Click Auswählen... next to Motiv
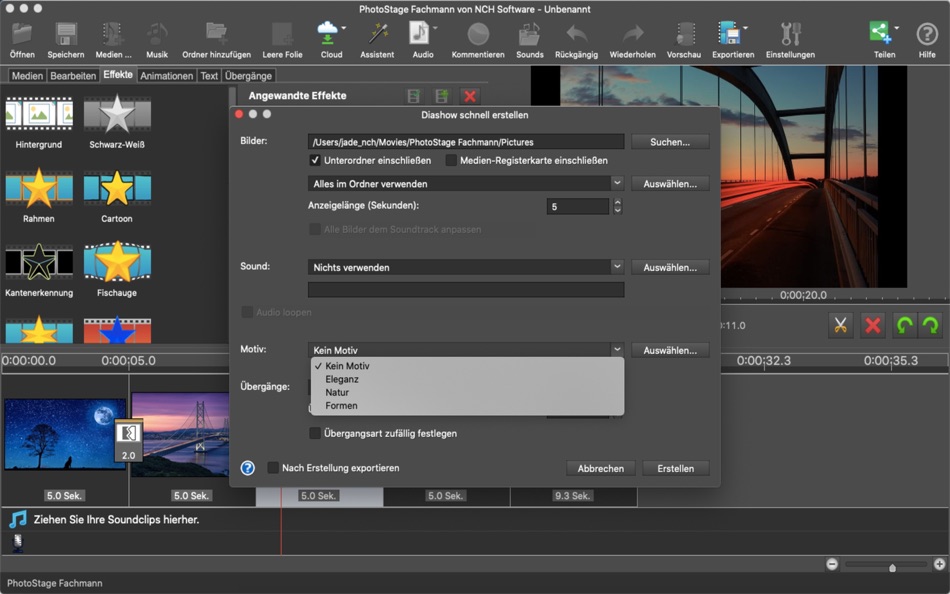 click(x=670, y=350)
